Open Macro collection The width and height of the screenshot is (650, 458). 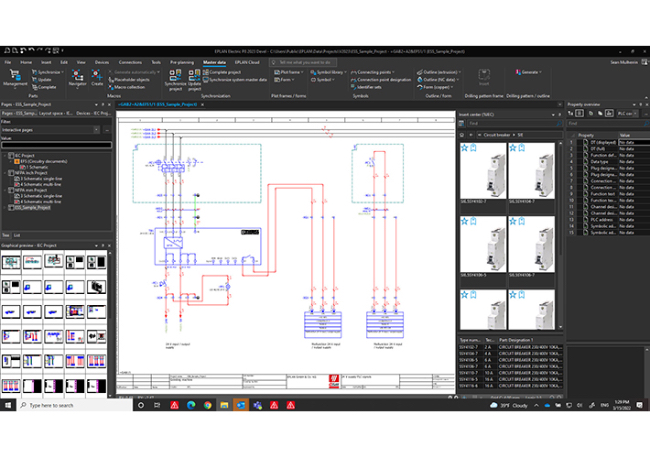[127, 87]
